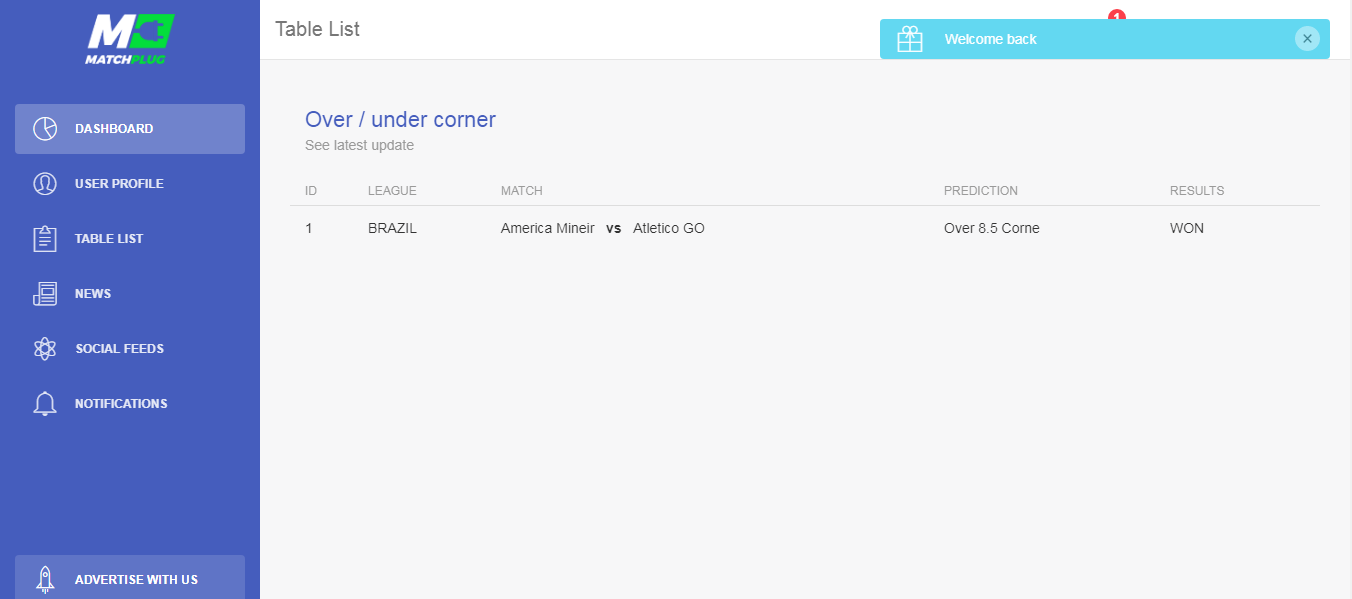Click the gift icon in Welcome back banner

point(910,39)
